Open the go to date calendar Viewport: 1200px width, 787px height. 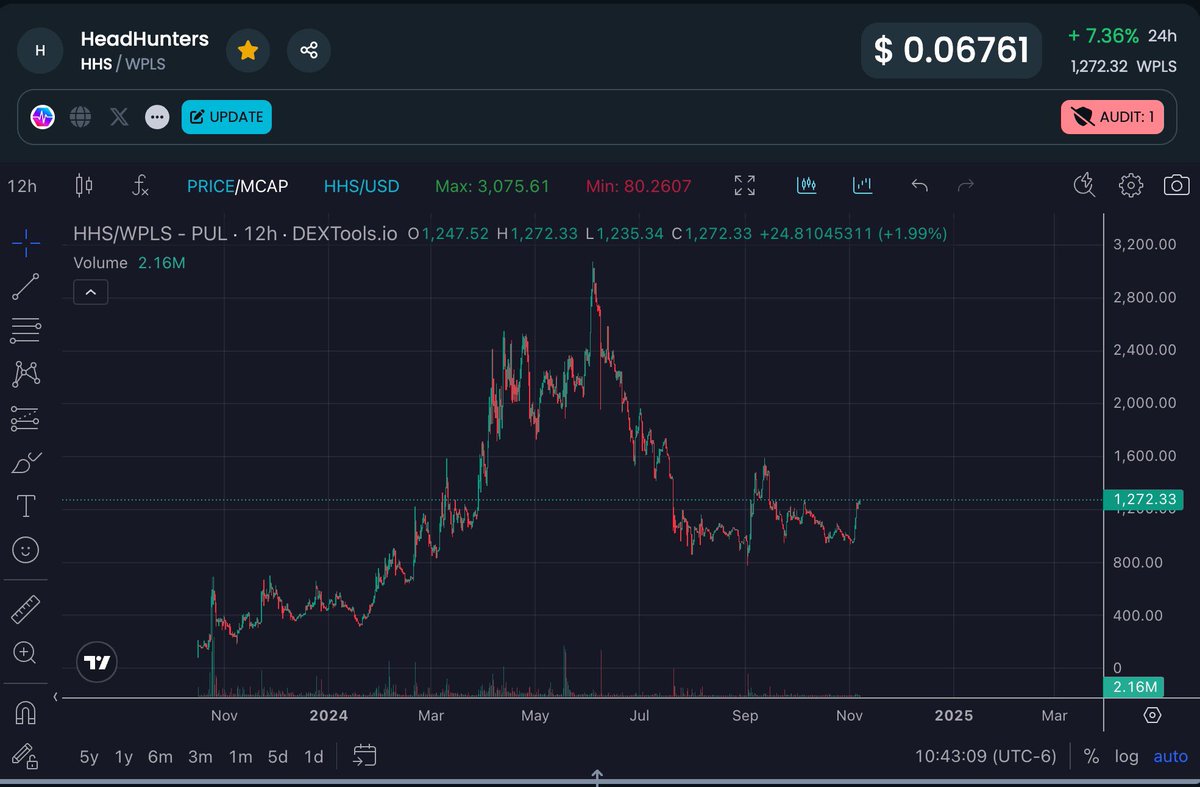point(364,756)
